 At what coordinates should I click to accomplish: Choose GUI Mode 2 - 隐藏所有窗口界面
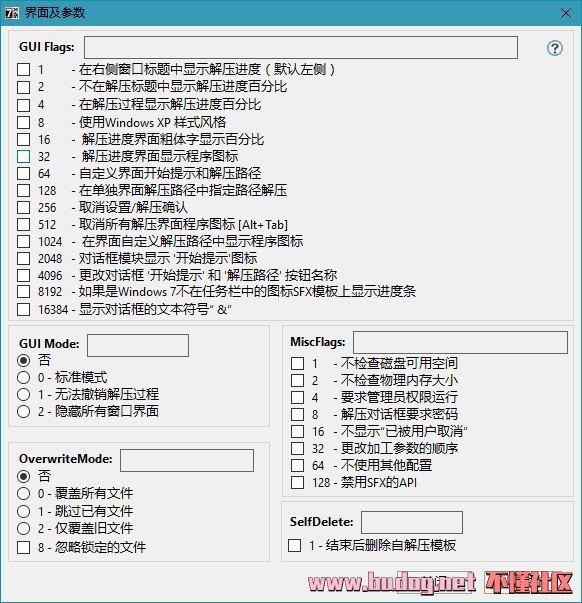[x=23, y=411]
